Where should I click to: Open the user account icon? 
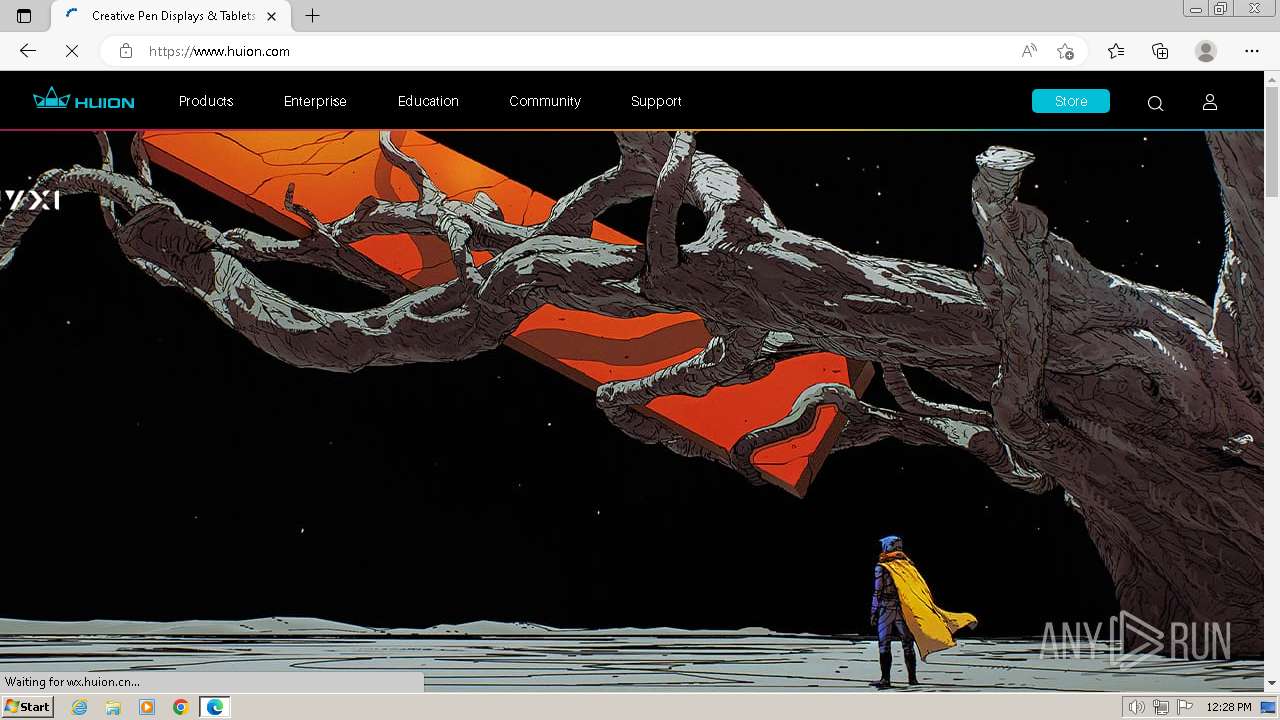pos(1209,102)
